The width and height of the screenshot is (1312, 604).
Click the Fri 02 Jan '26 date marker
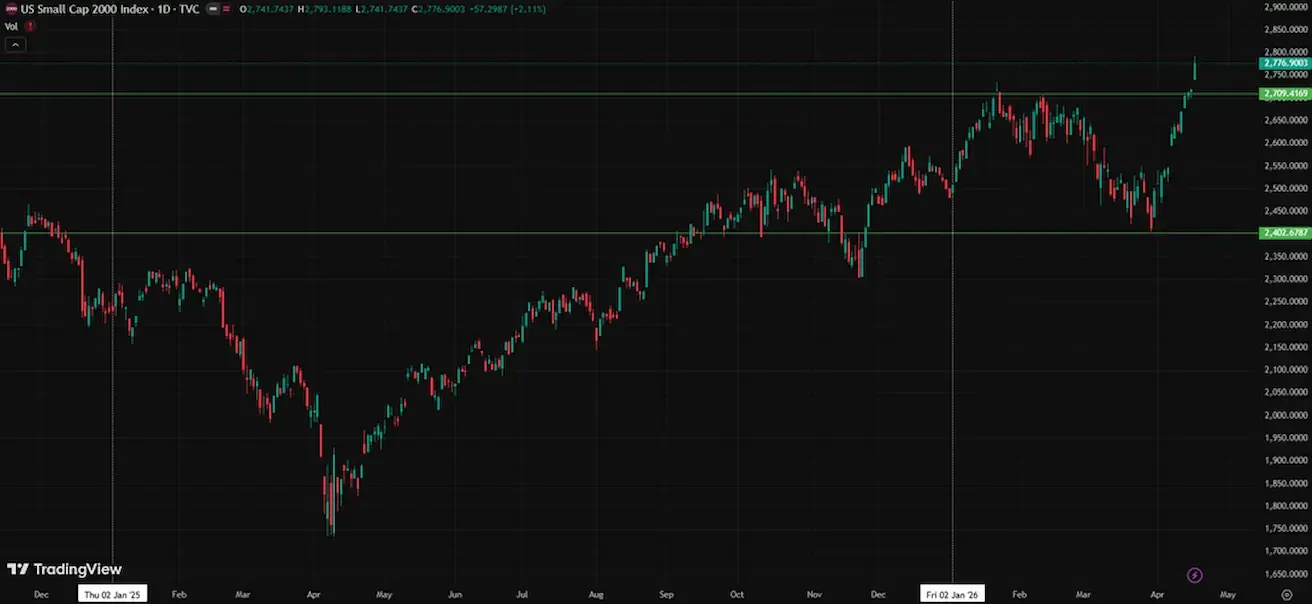point(952,594)
